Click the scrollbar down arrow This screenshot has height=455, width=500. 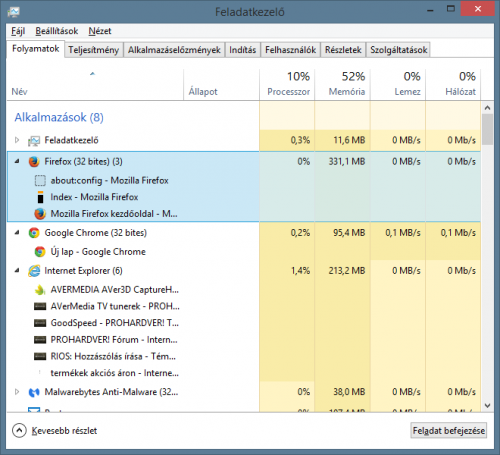tap(487, 406)
